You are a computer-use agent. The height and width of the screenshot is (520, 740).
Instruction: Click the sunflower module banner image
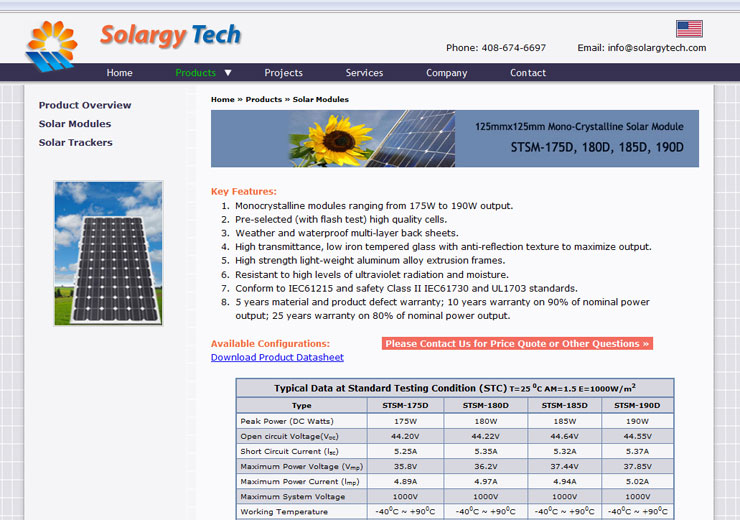coord(454,139)
